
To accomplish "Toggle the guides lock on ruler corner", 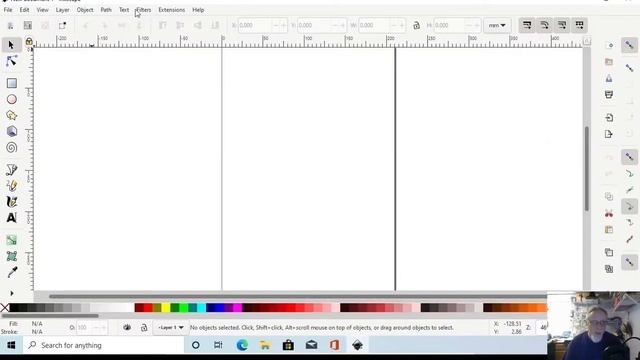I will [29, 41].
